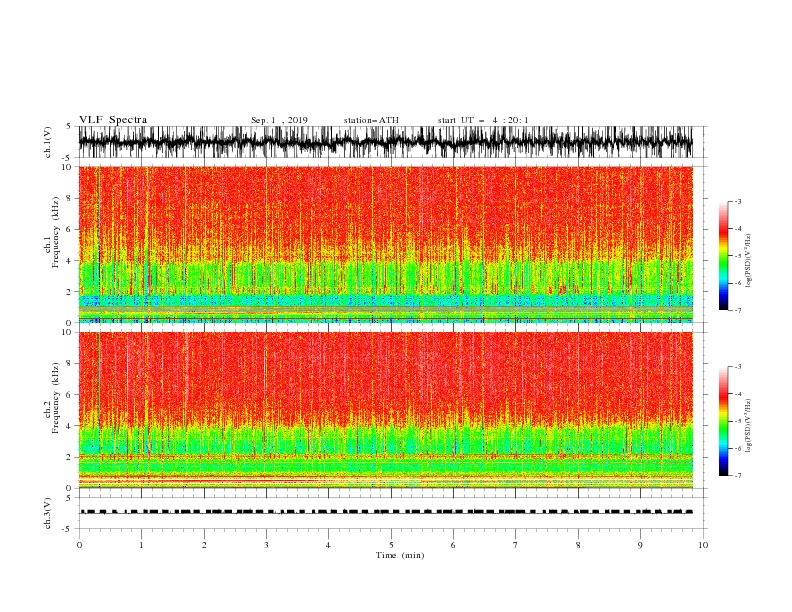Click the "start UT = 4:20:1" label
The height and width of the screenshot is (612, 792).
coord(483,120)
